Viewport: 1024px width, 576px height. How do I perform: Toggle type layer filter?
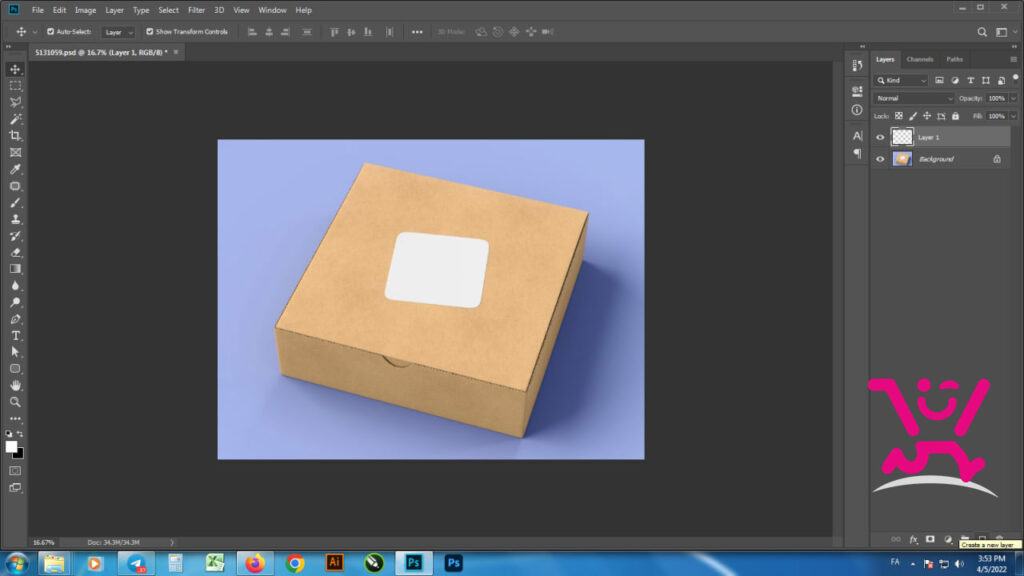(x=970, y=80)
